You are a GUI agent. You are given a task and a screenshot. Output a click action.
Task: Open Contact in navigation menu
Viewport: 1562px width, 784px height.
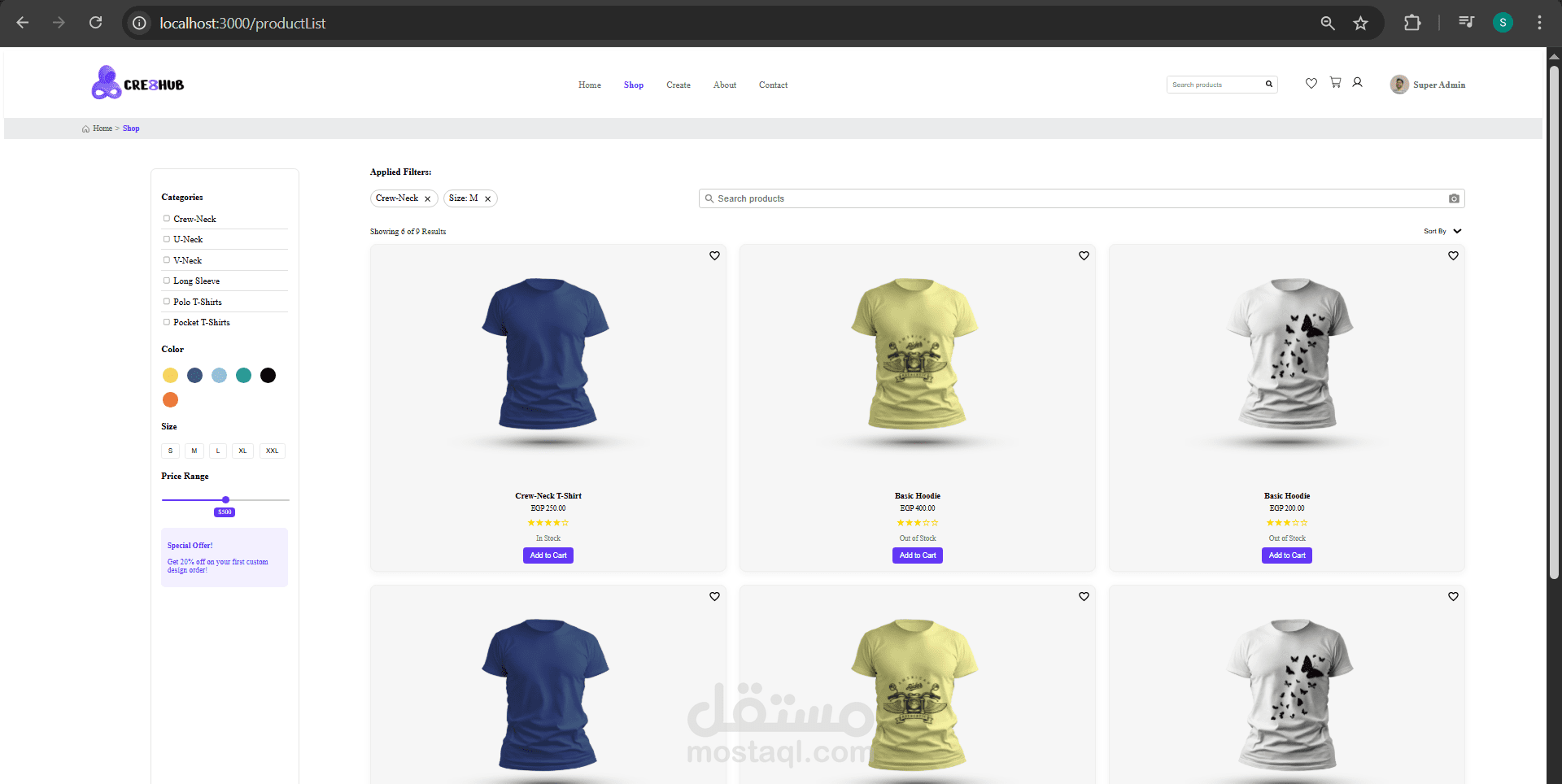click(773, 85)
